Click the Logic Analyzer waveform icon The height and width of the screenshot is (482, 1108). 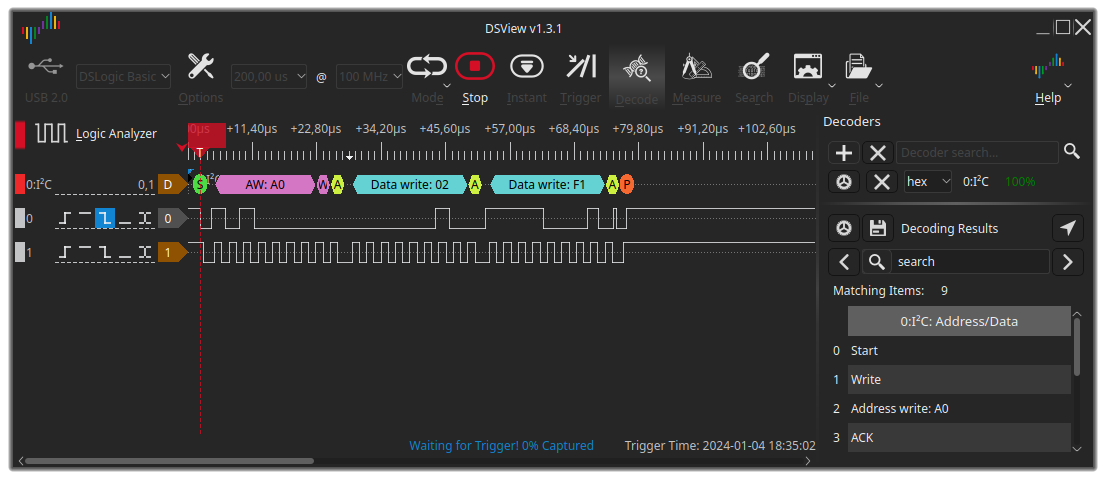52,134
